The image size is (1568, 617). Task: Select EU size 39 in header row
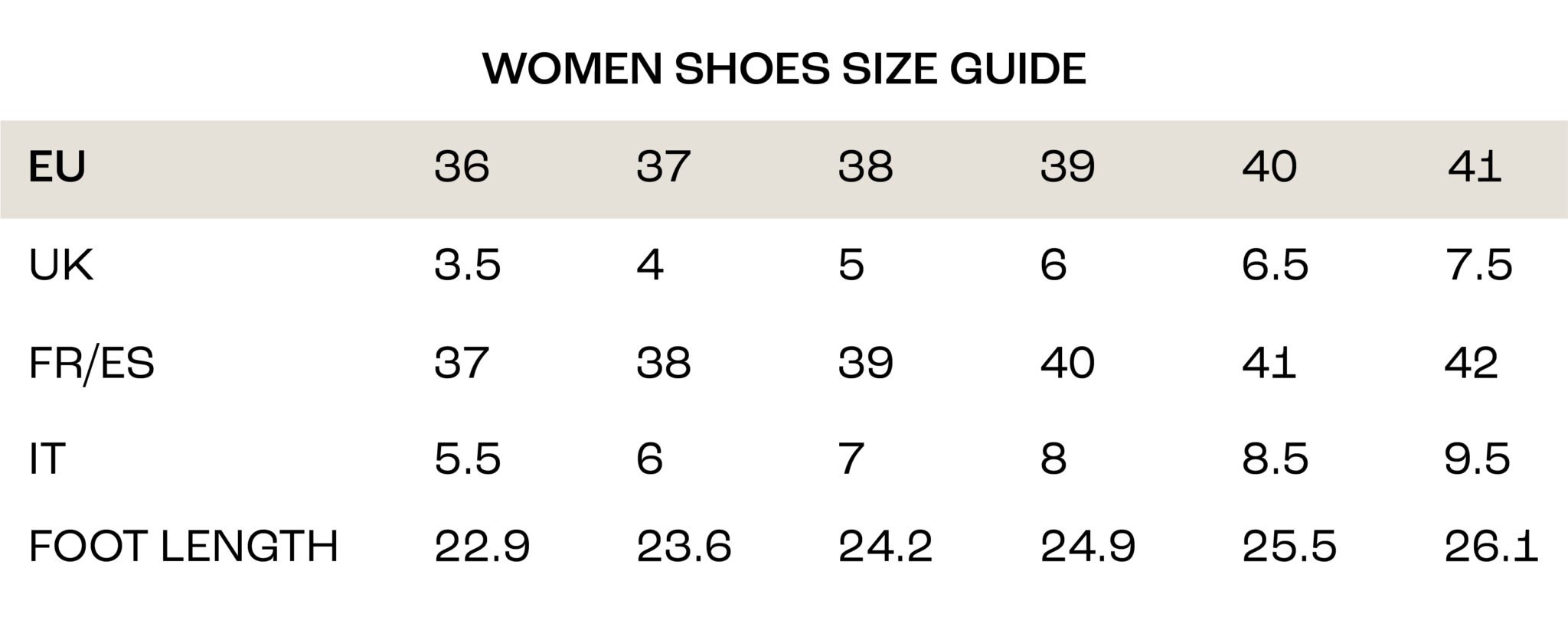[x=1067, y=167]
